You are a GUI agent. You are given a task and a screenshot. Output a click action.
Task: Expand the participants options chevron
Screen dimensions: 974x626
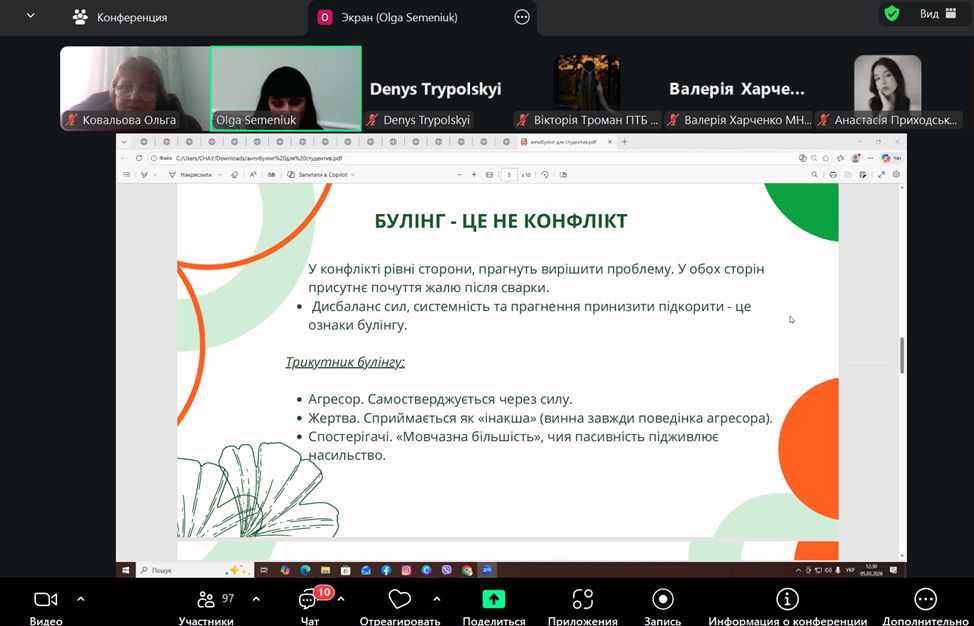click(256, 599)
